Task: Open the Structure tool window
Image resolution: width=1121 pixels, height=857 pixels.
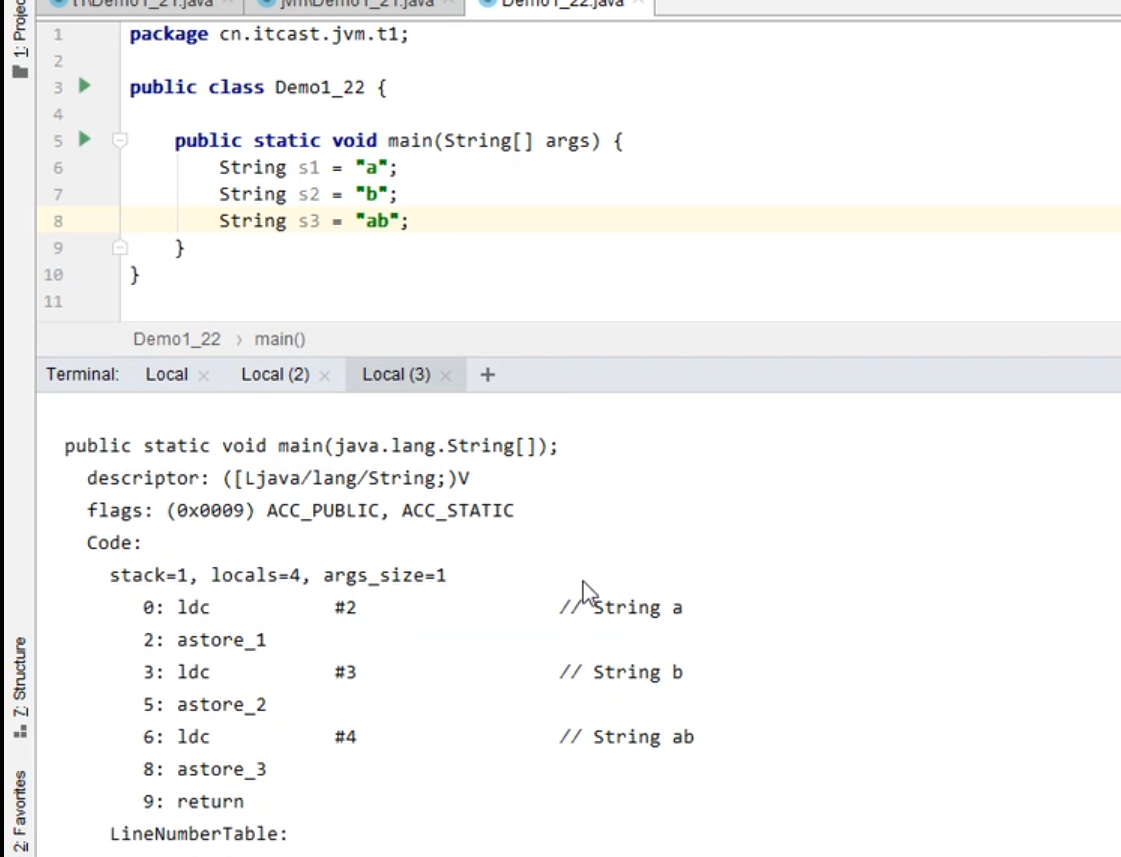Action: tap(20, 688)
